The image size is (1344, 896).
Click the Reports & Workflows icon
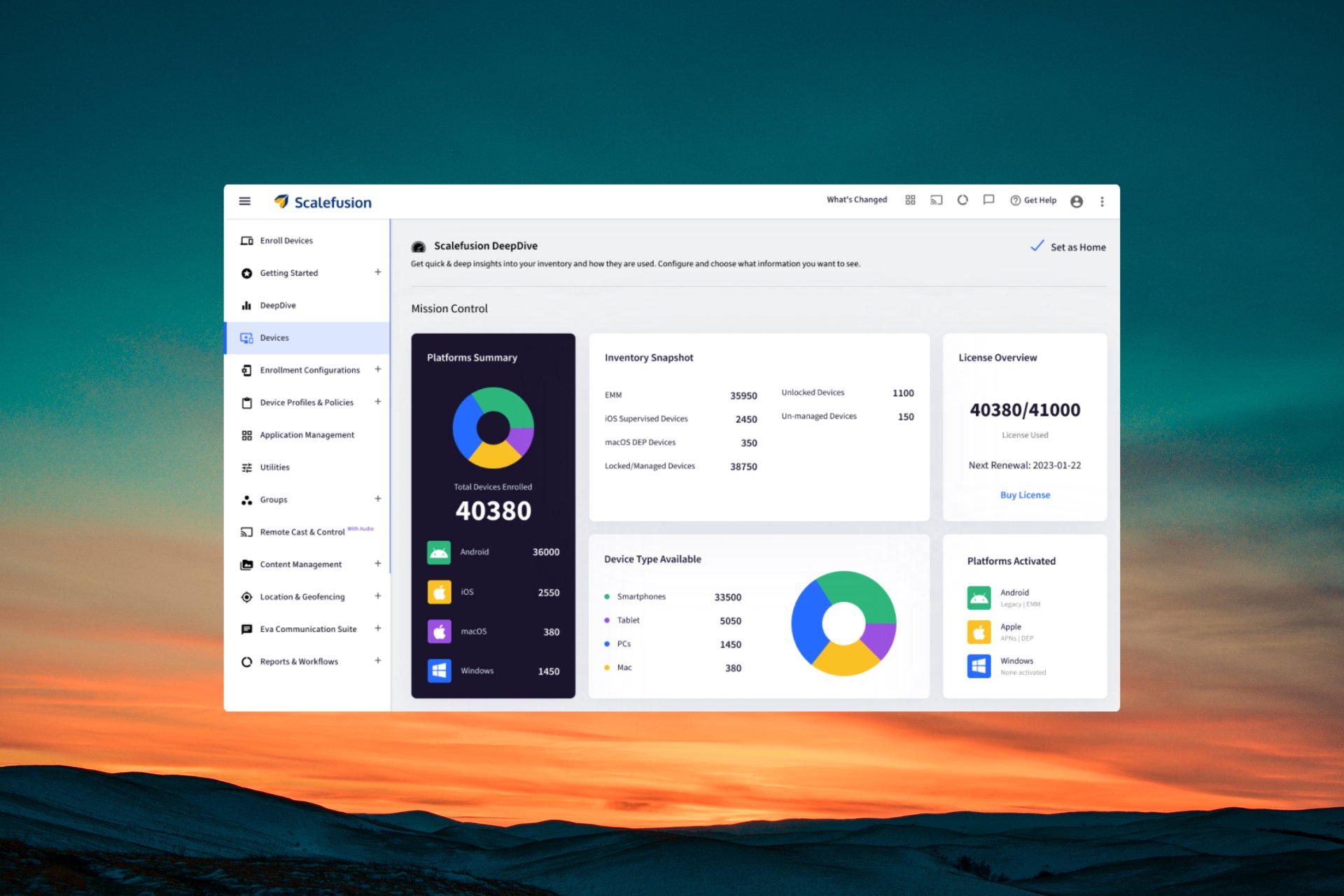coord(246,661)
